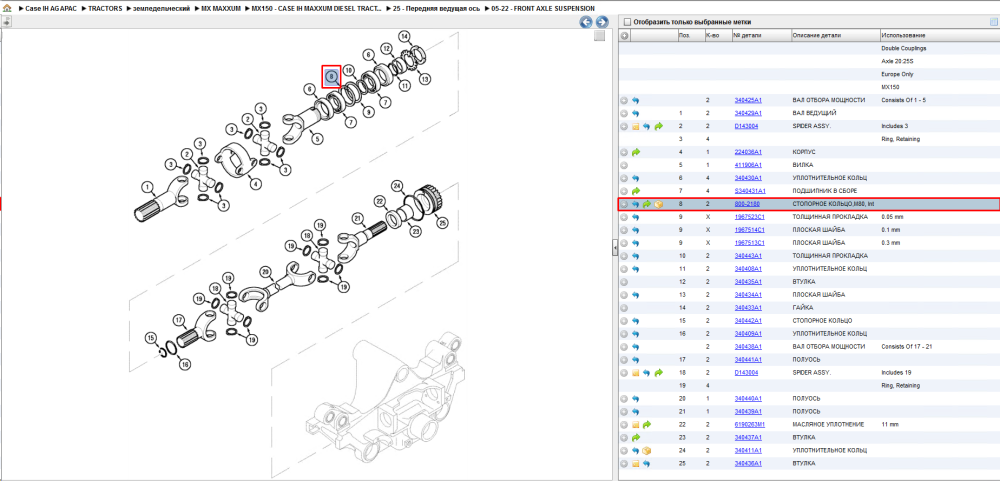Image resolution: width=1000 pixels, height=481 pixels.
Task: Click gray circle on ГАЙКА row
Action: pyautogui.click(x=624, y=307)
